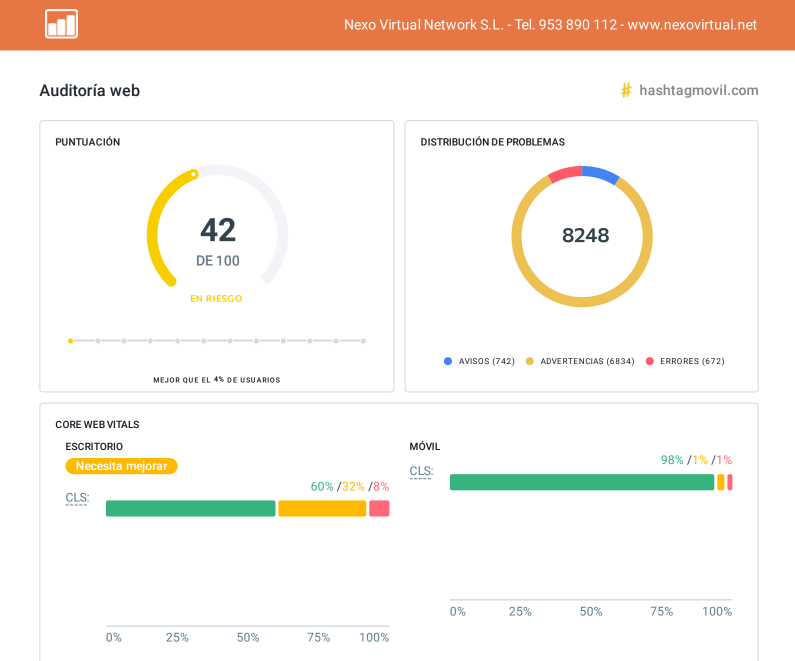This screenshot has width=795, height=661.
Task: Click the yellow dot on percentile line
Action: [71, 341]
